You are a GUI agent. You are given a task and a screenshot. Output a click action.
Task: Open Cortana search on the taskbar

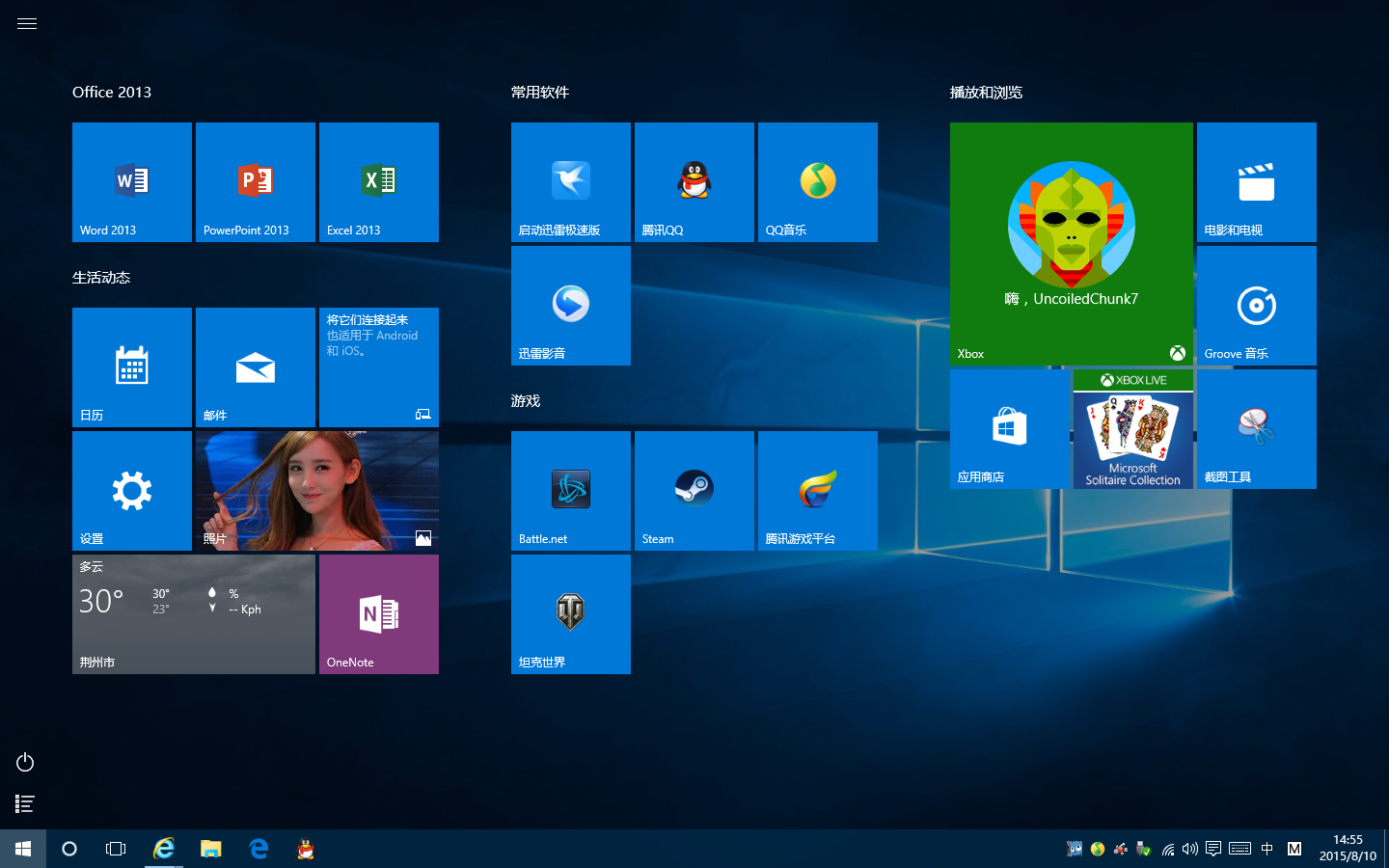(x=68, y=849)
